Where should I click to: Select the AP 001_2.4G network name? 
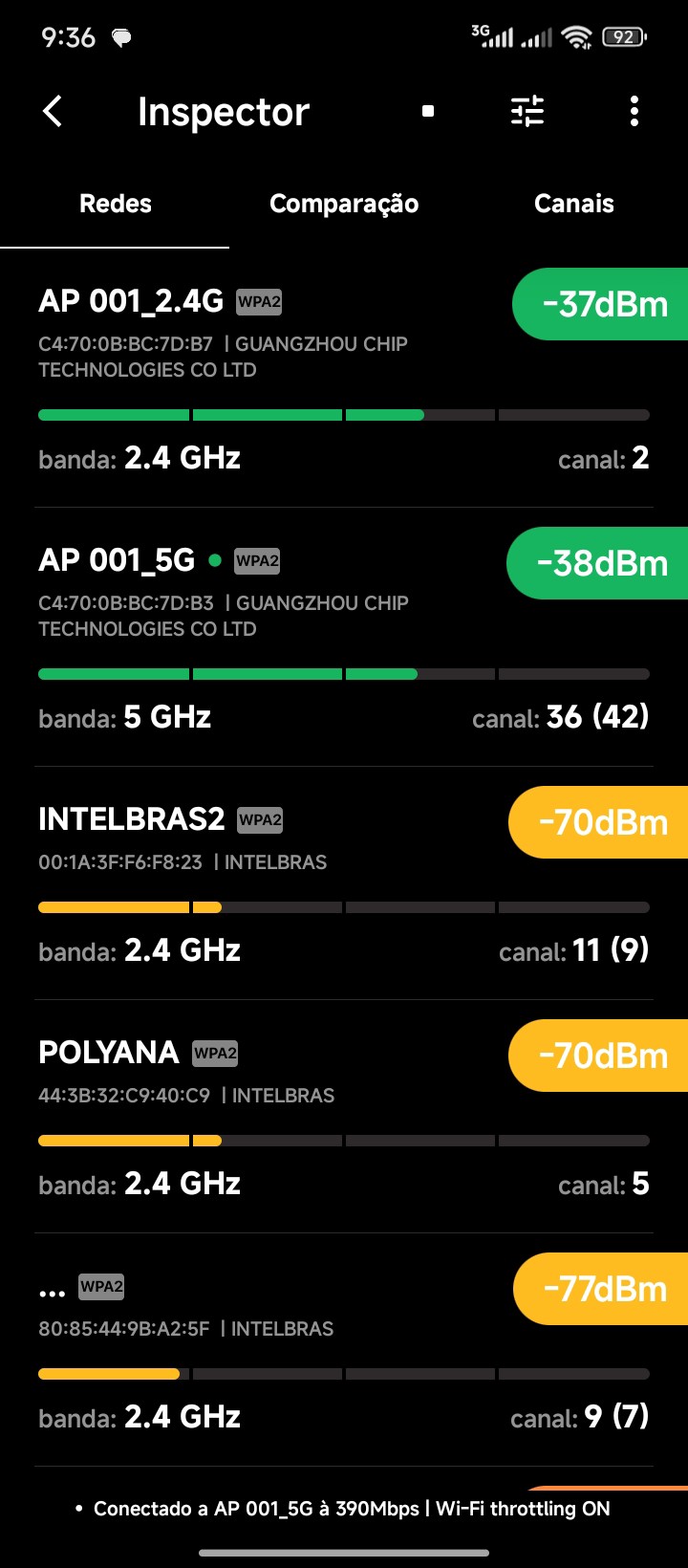tap(131, 301)
